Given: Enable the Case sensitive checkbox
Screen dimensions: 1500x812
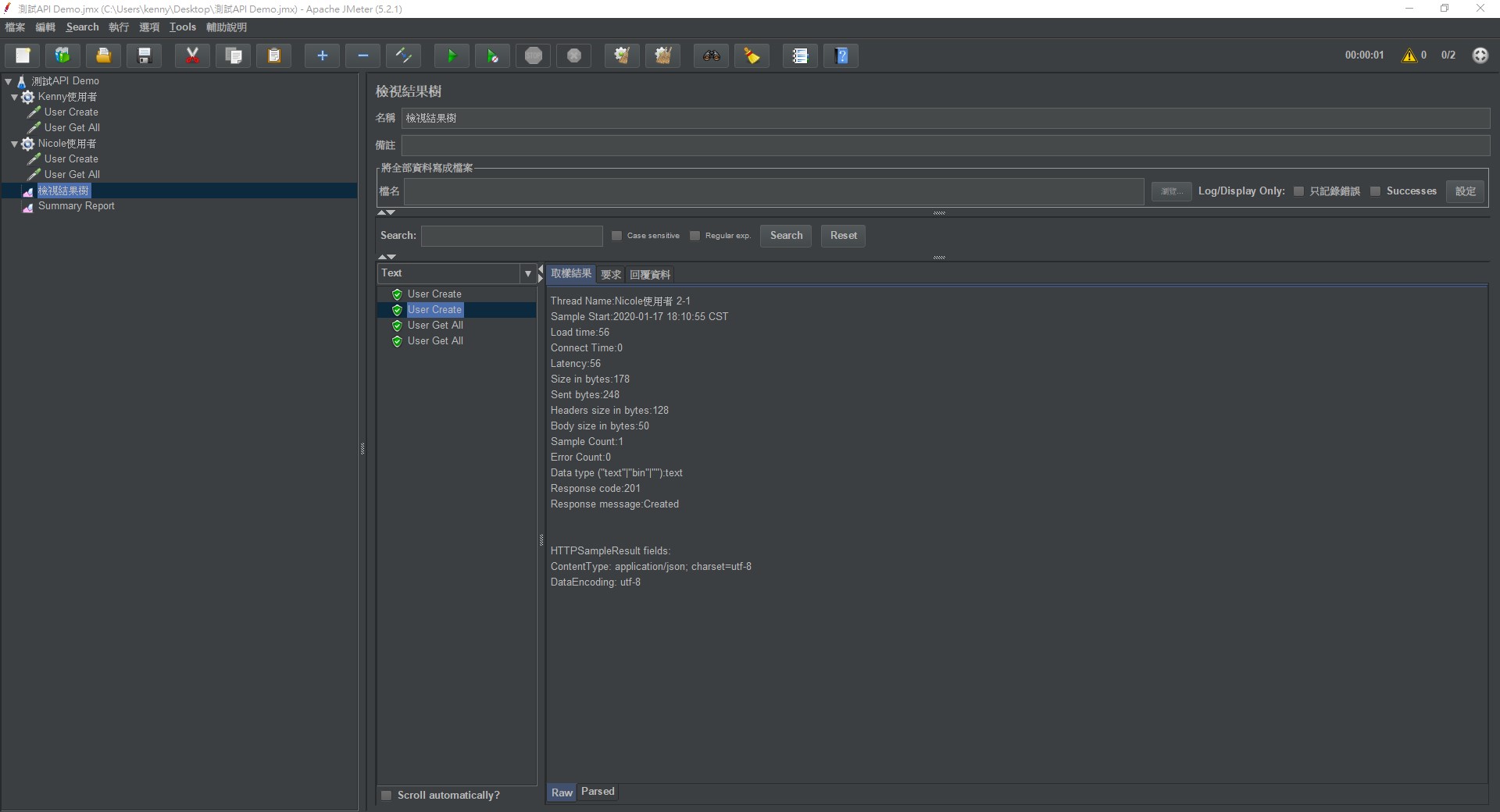Looking at the screenshot, I should click(x=617, y=236).
